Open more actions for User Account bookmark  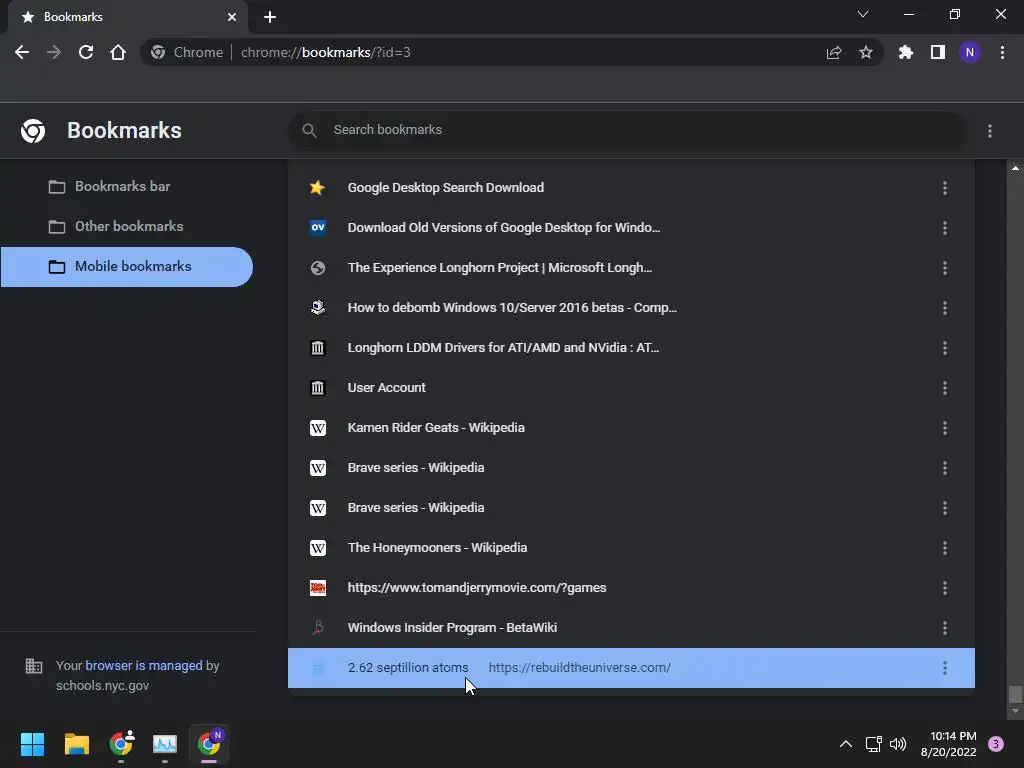tap(944, 388)
